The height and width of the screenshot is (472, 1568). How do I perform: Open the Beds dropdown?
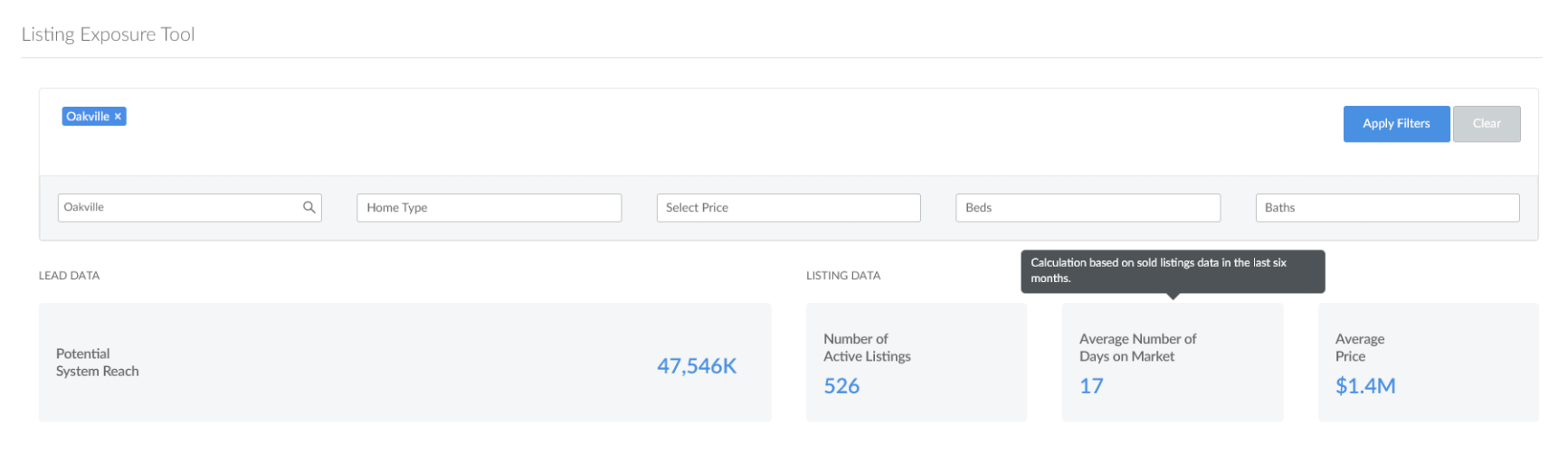coord(1088,207)
